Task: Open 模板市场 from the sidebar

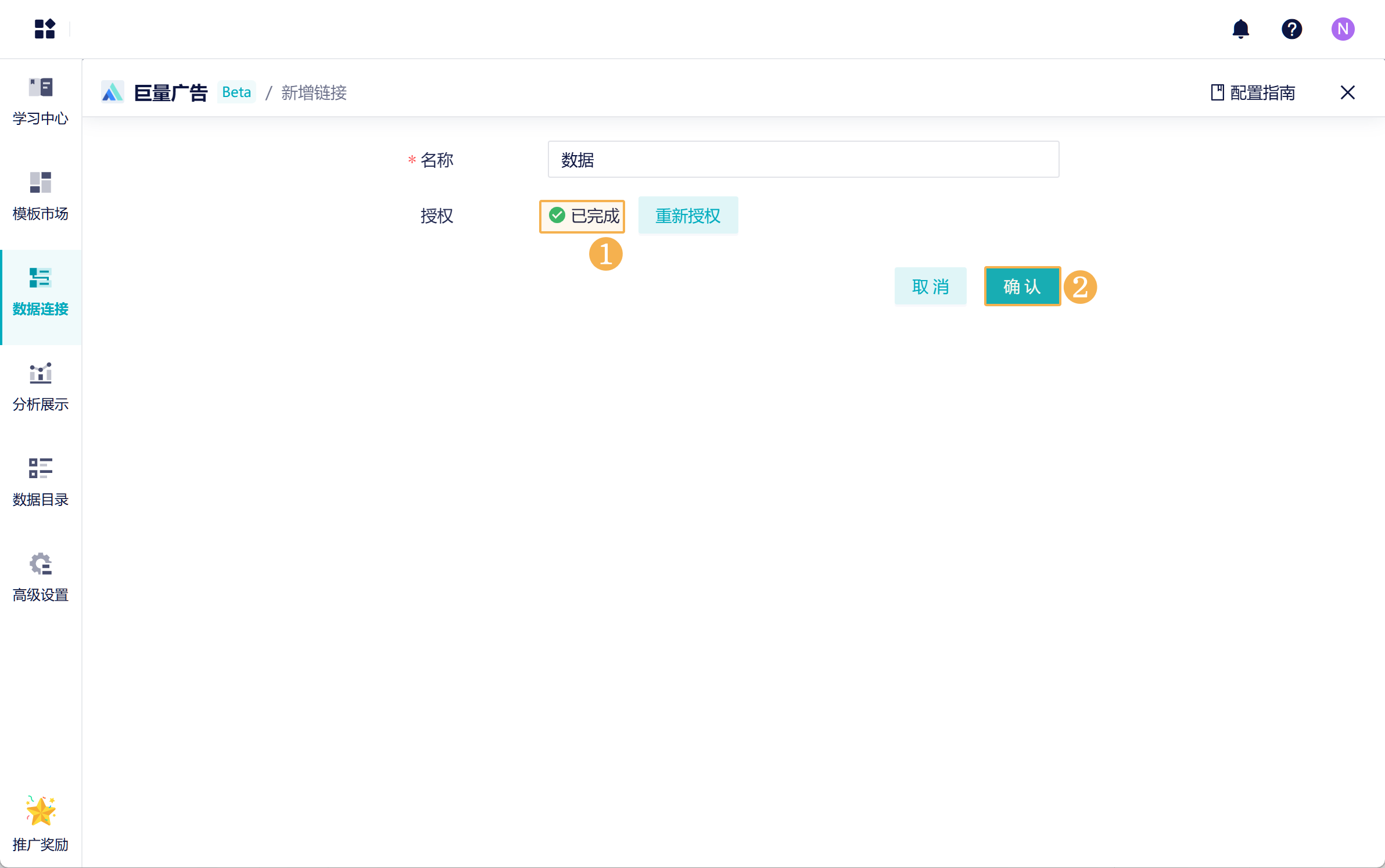Action: coord(41,196)
